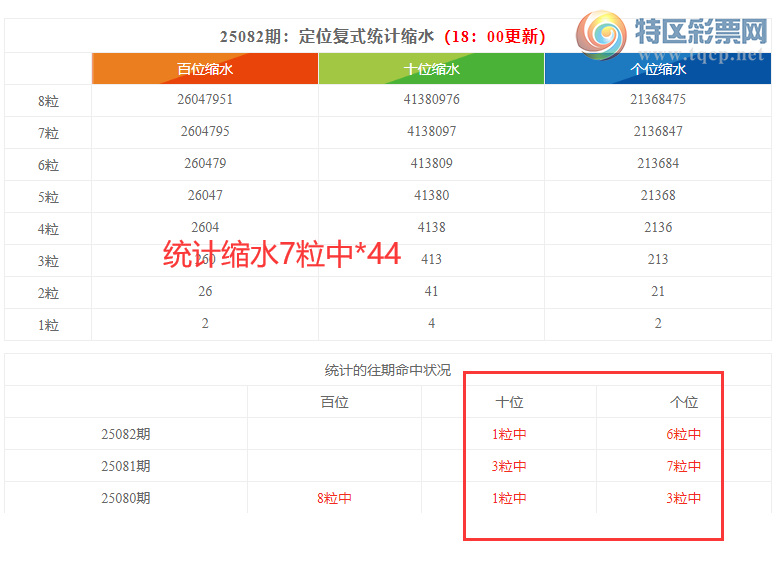This screenshot has height=575, width=777.
Task: Click the red 8粒中 result for 25080期
Action: click(333, 498)
